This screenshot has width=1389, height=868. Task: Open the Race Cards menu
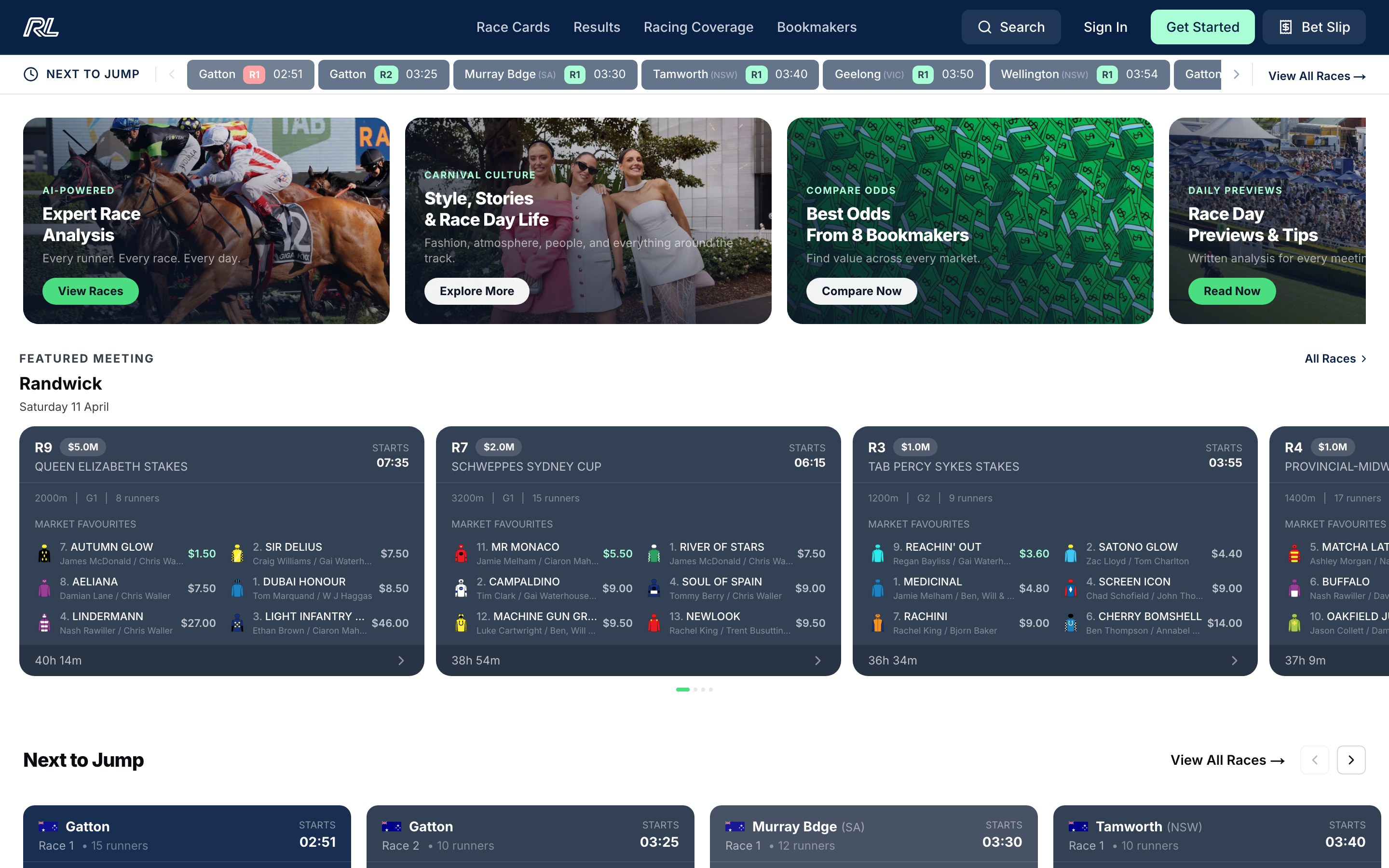(x=513, y=27)
